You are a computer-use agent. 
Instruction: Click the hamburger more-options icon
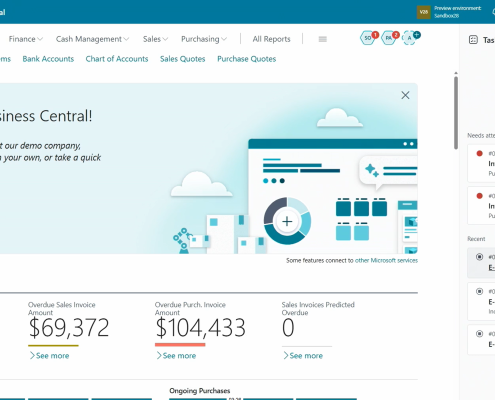pyautogui.click(x=322, y=39)
